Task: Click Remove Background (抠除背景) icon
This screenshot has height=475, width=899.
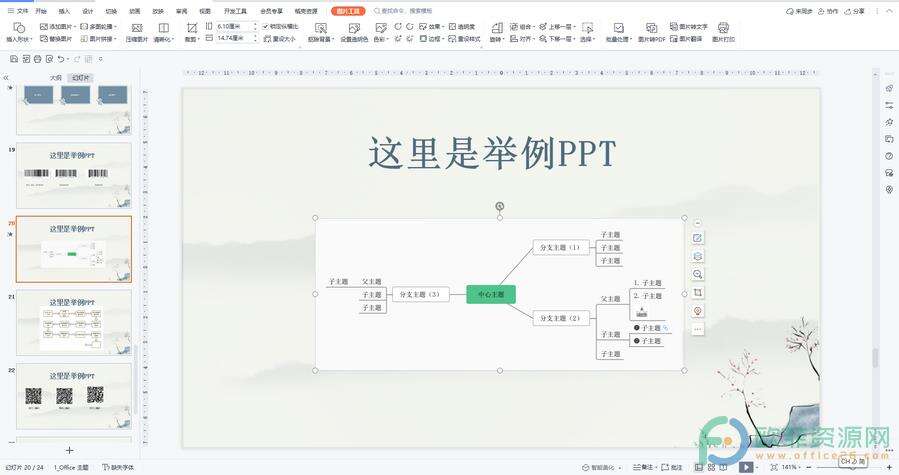Action: [x=320, y=28]
